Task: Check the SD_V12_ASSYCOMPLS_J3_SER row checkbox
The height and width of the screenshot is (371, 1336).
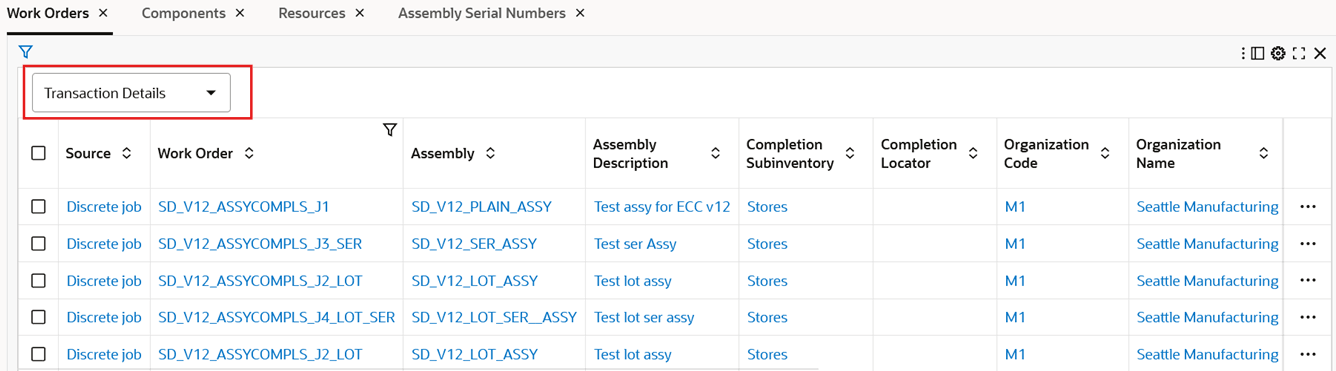Action: pyautogui.click(x=38, y=244)
